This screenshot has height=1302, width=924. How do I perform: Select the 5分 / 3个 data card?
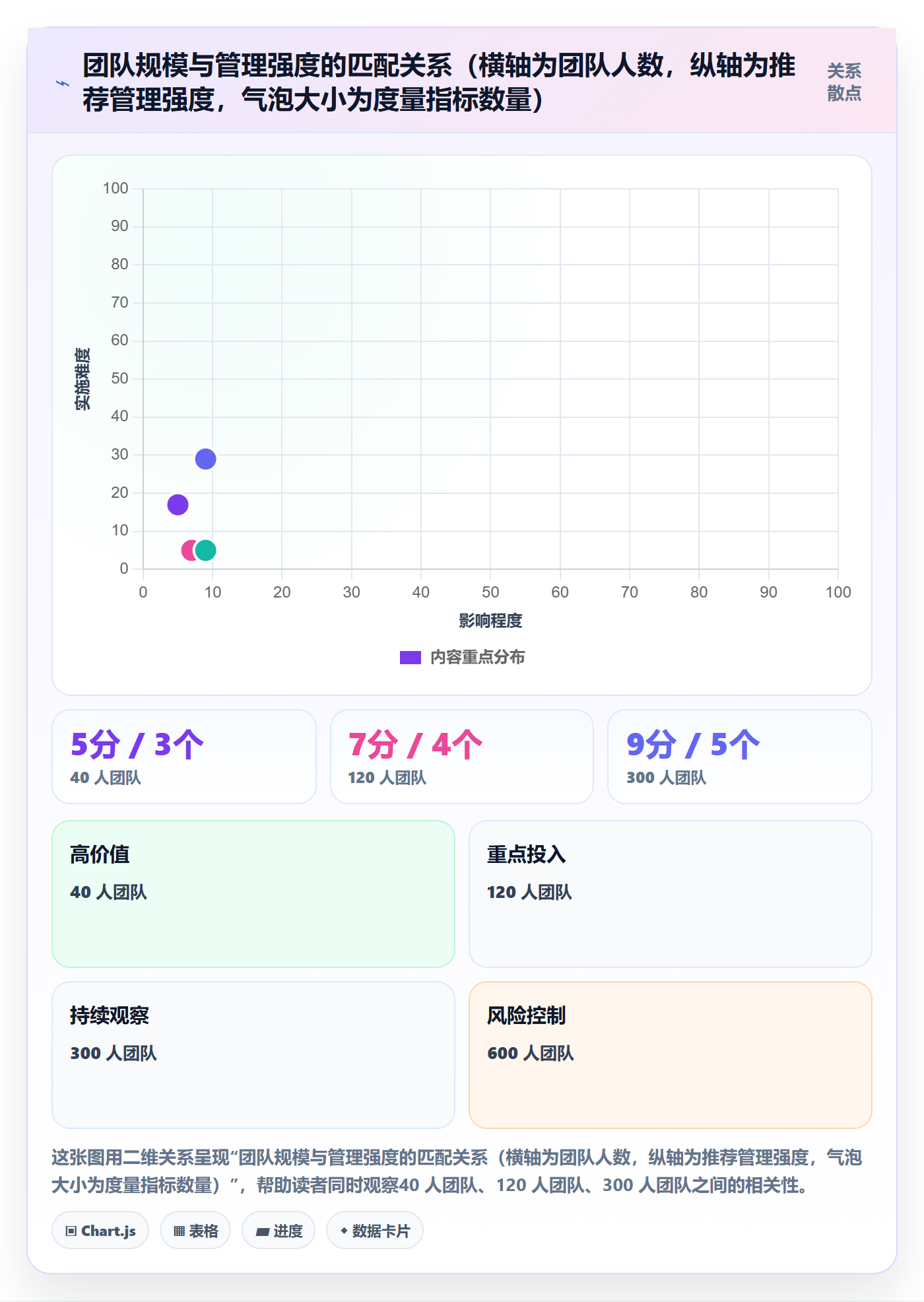pyautogui.click(x=184, y=757)
